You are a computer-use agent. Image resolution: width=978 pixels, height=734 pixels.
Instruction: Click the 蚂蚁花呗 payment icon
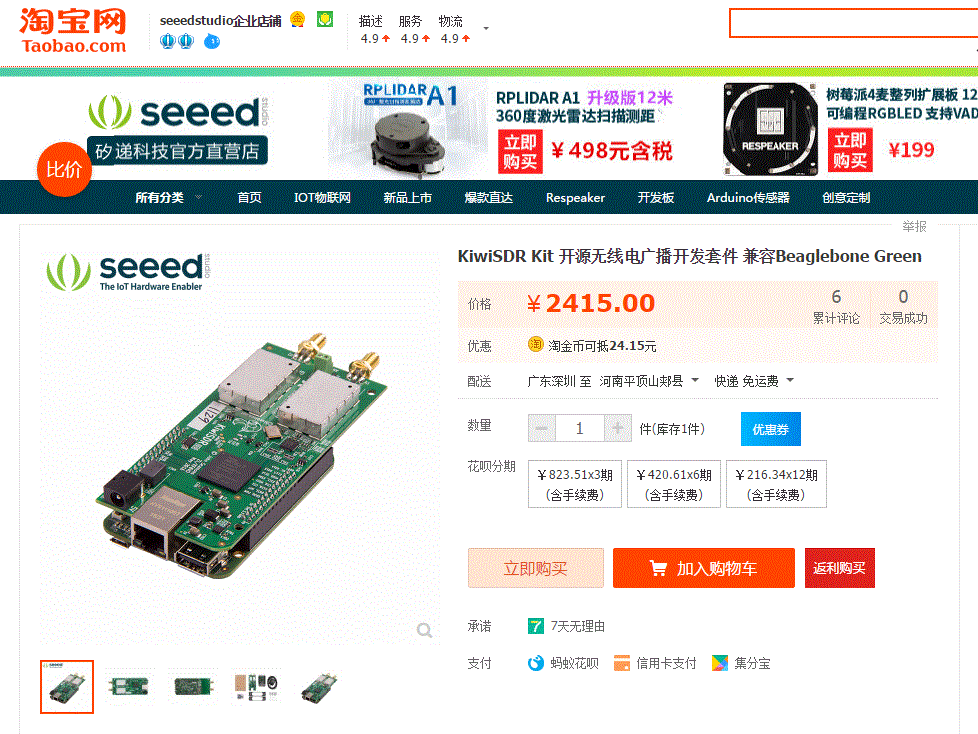coord(536,664)
